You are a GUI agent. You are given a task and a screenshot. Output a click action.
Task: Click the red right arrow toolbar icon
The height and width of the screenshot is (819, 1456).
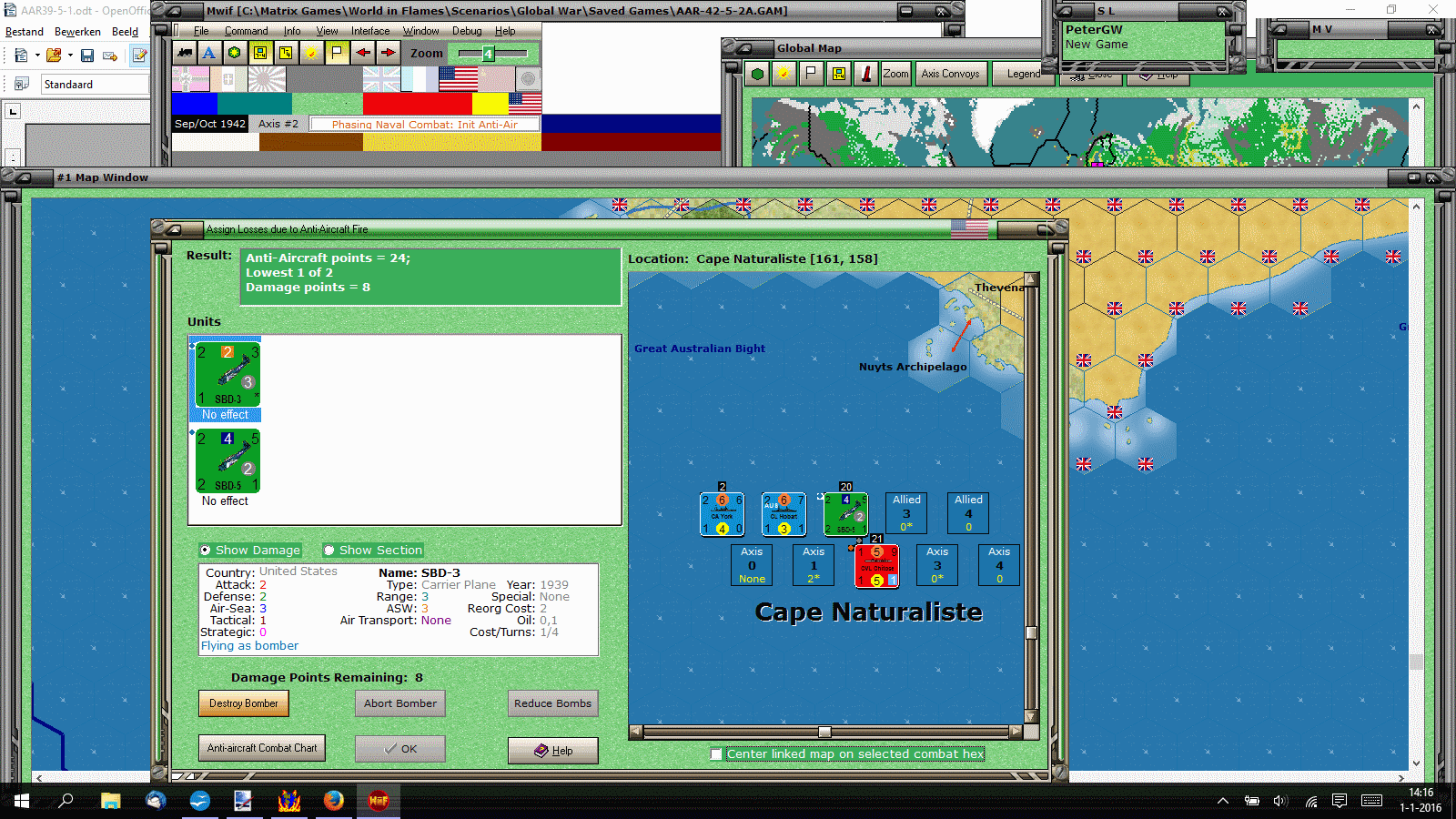coord(389,53)
